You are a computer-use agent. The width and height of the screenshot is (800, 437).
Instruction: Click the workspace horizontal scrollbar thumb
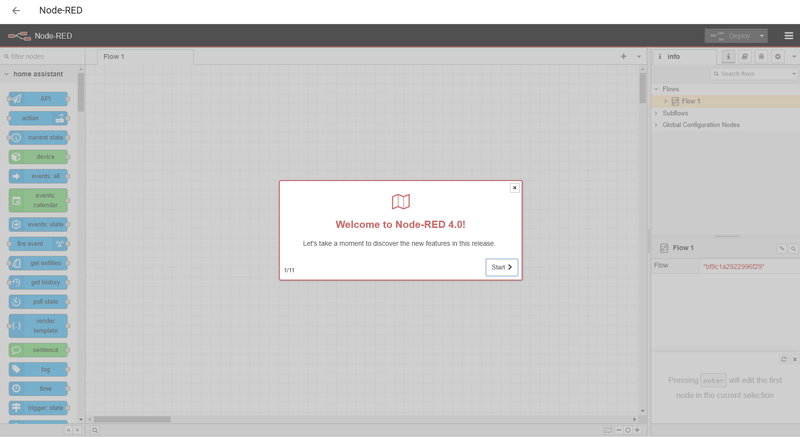(132, 419)
